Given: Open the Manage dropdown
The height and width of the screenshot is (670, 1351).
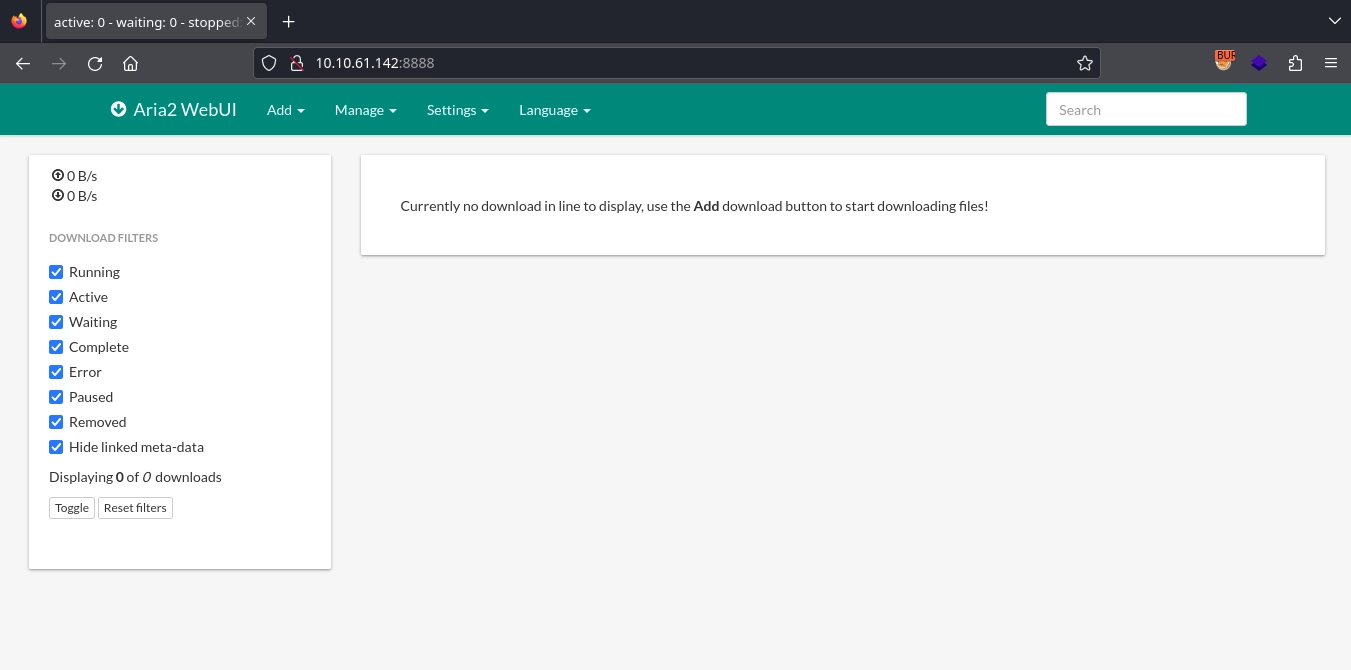Looking at the screenshot, I should (365, 110).
